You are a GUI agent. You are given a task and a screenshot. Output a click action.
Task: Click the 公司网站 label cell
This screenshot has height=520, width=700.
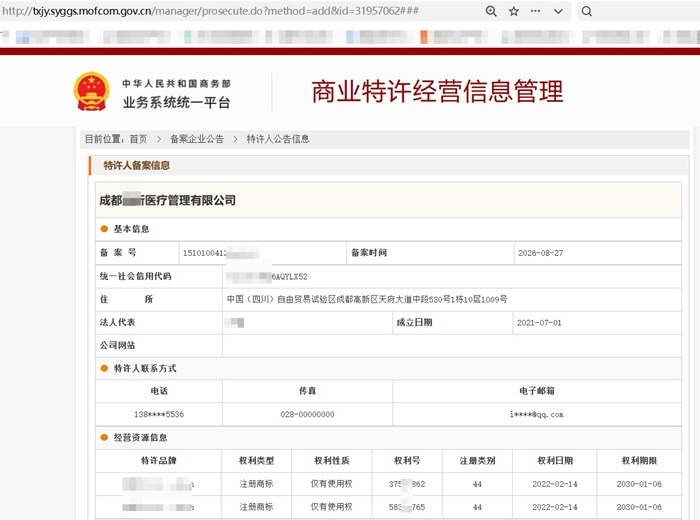[x=159, y=345]
